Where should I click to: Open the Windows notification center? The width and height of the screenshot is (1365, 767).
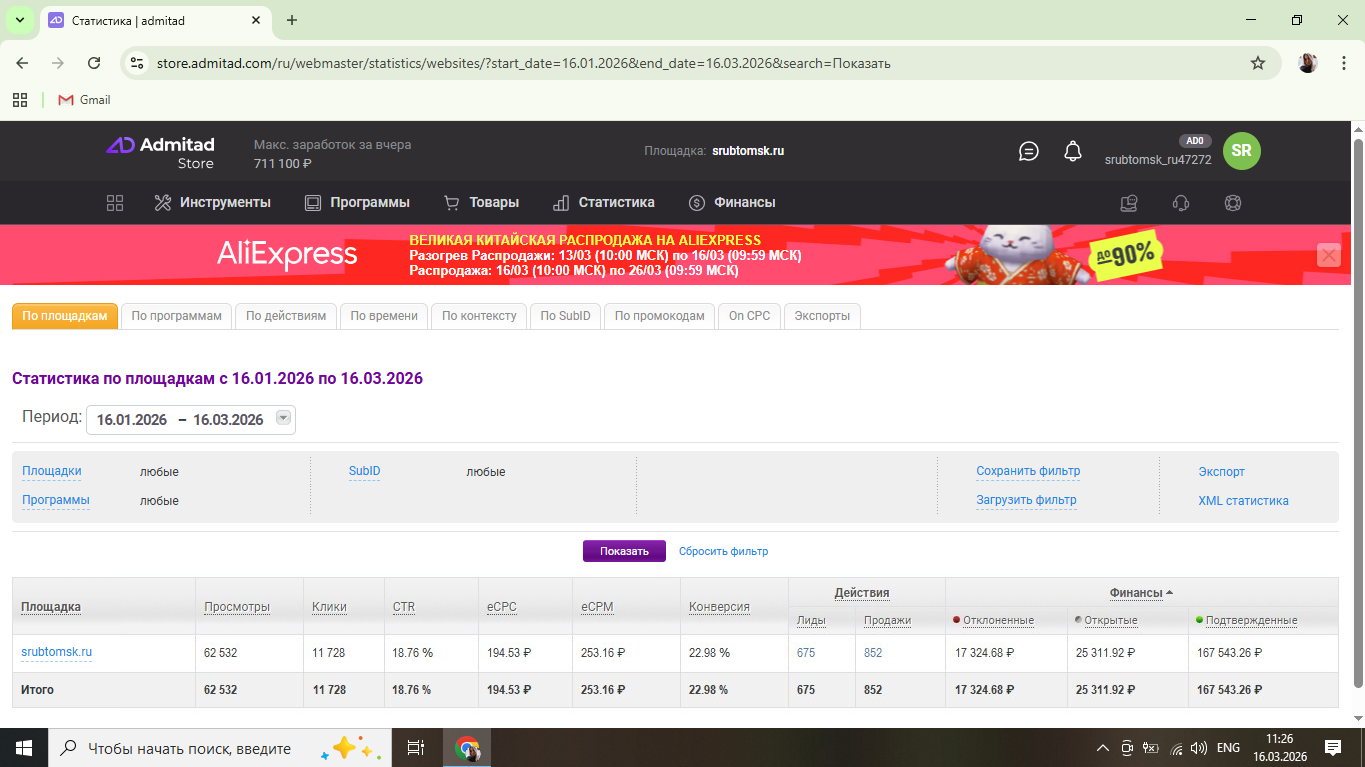(x=1332, y=747)
